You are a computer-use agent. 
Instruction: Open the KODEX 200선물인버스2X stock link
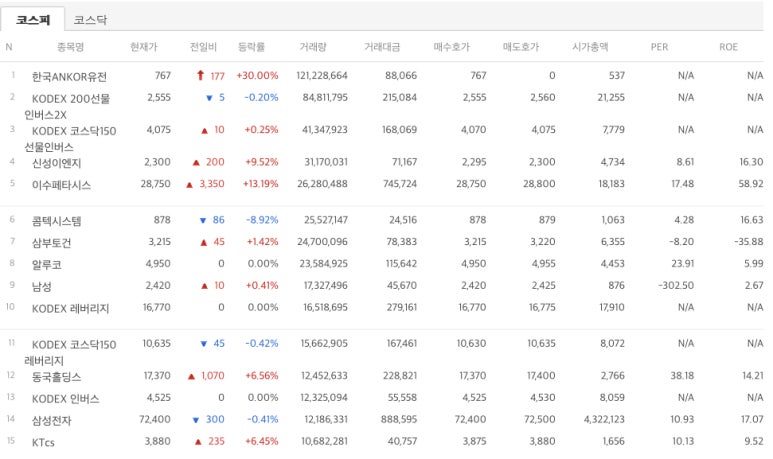coord(68,106)
